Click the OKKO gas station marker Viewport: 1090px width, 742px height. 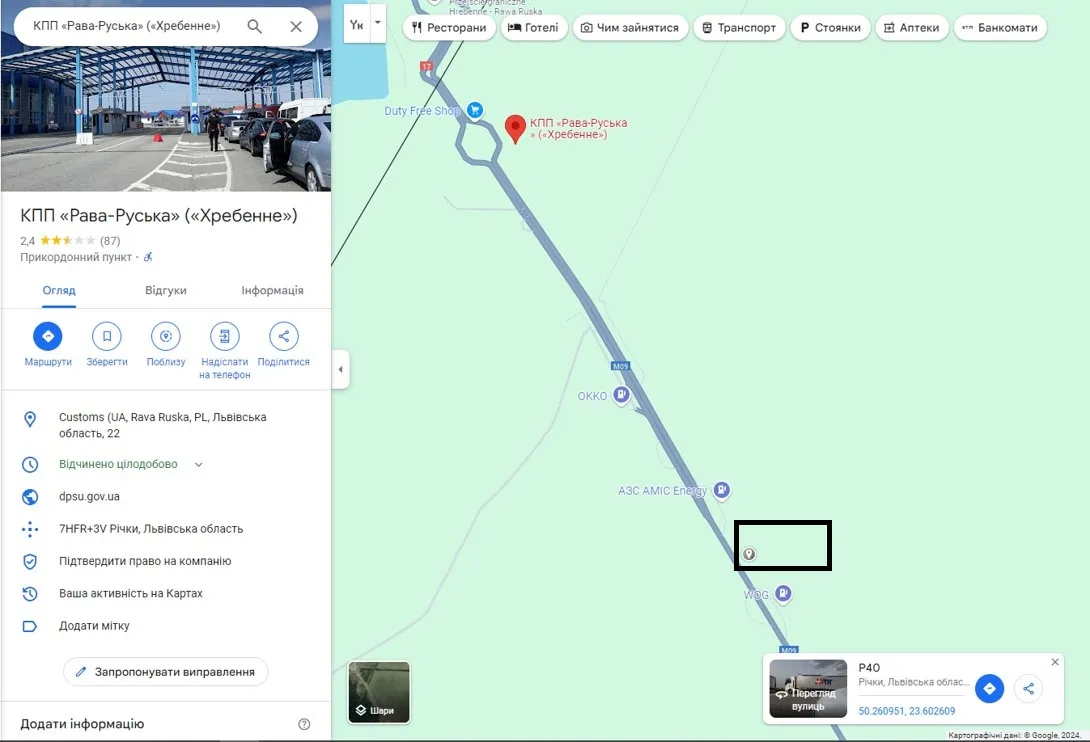[x=621, y=395]
